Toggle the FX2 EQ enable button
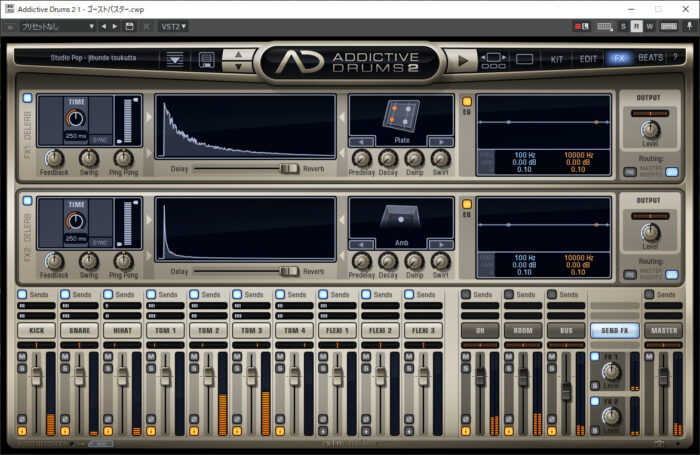 coord(467,204)
